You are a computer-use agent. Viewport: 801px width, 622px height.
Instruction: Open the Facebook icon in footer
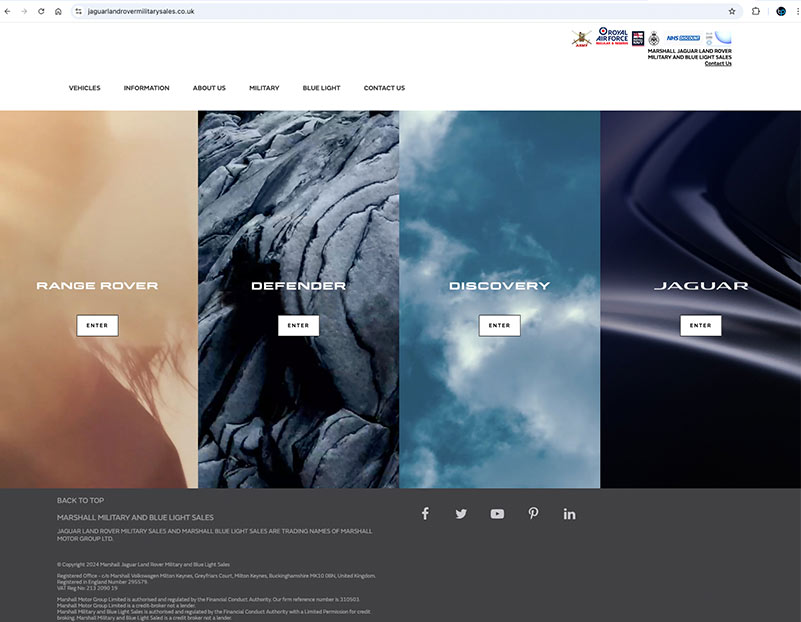pyautogui.click(x=425, y=514)
